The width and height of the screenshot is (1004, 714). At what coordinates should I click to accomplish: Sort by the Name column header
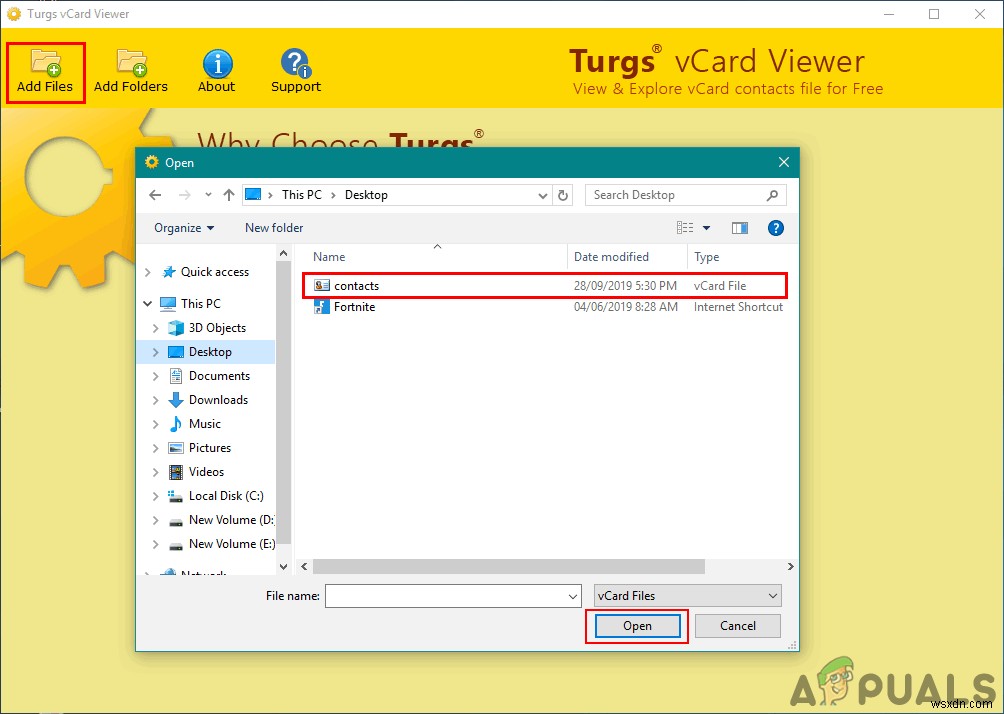329,257
